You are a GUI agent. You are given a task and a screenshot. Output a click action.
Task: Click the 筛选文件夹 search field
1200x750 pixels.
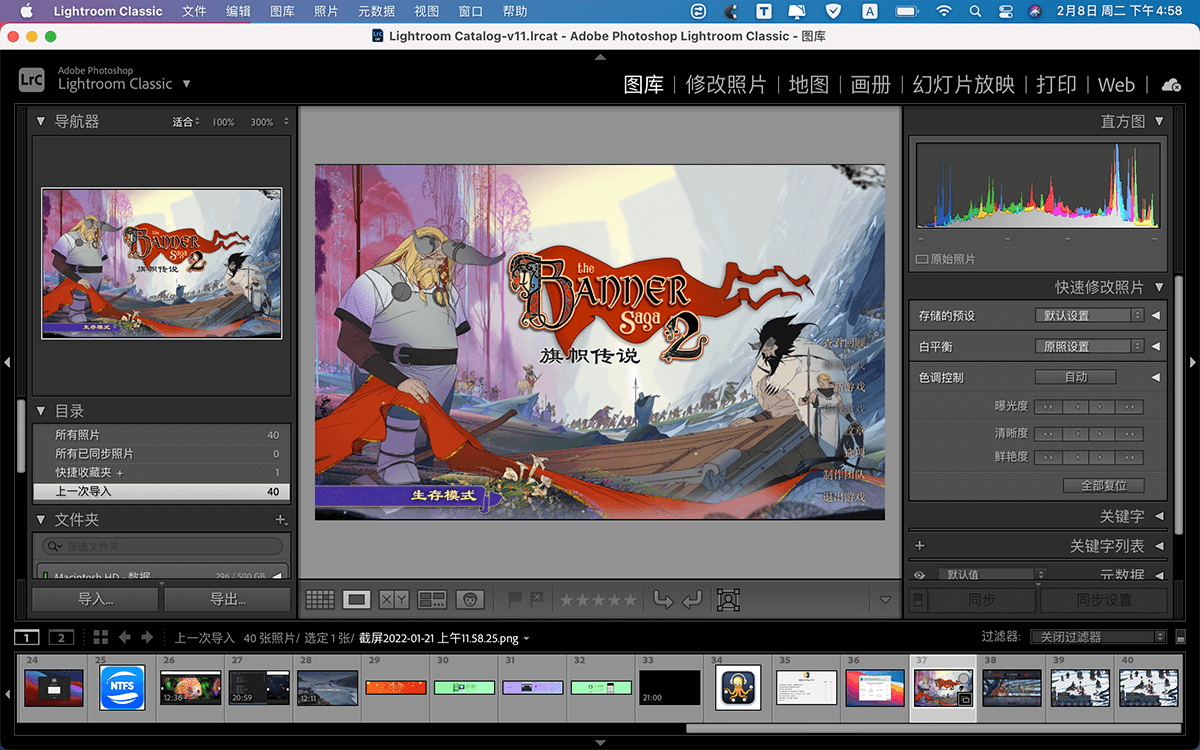coord(162,547)
